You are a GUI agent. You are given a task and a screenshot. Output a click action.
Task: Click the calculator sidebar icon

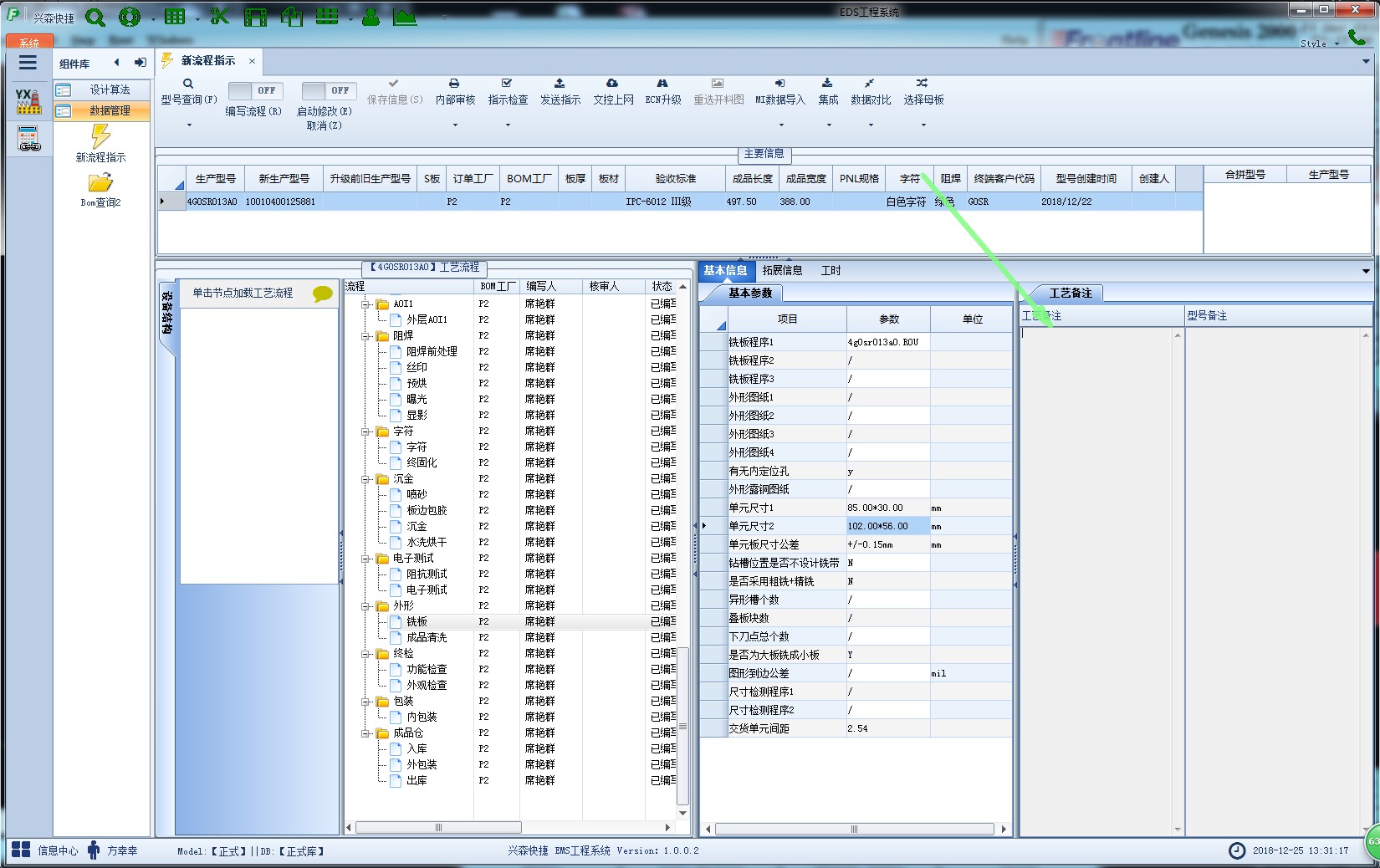point(28,139)
